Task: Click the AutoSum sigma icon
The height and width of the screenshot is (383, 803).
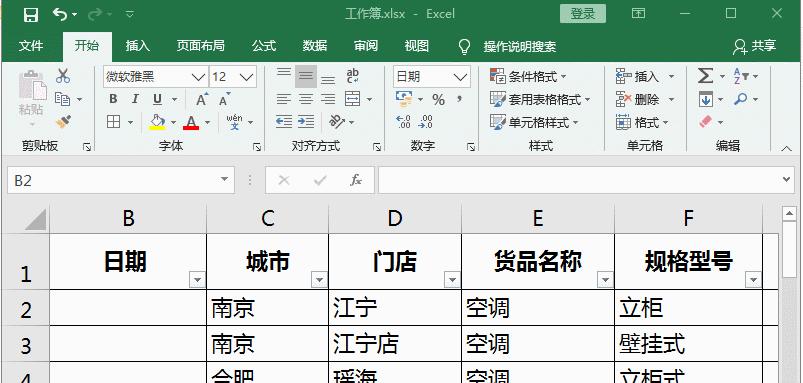Action: (x=705, y=76)
